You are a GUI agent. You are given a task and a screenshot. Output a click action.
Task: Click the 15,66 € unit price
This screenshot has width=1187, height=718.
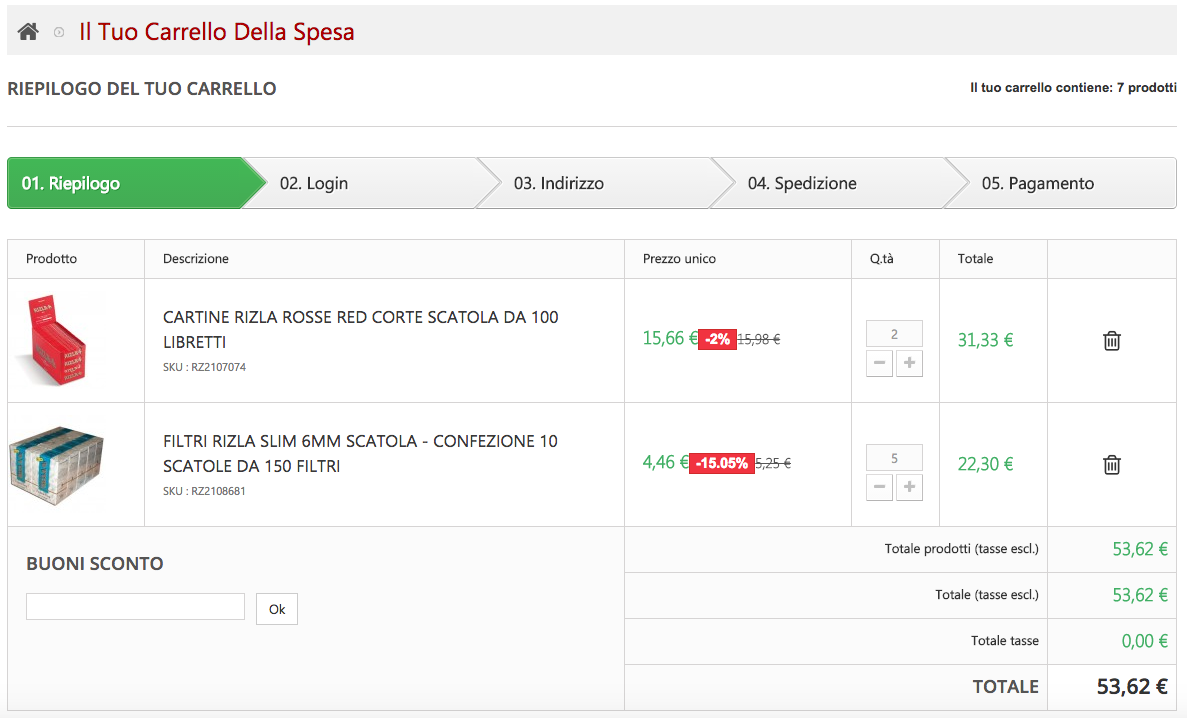[x=670, y=338]
